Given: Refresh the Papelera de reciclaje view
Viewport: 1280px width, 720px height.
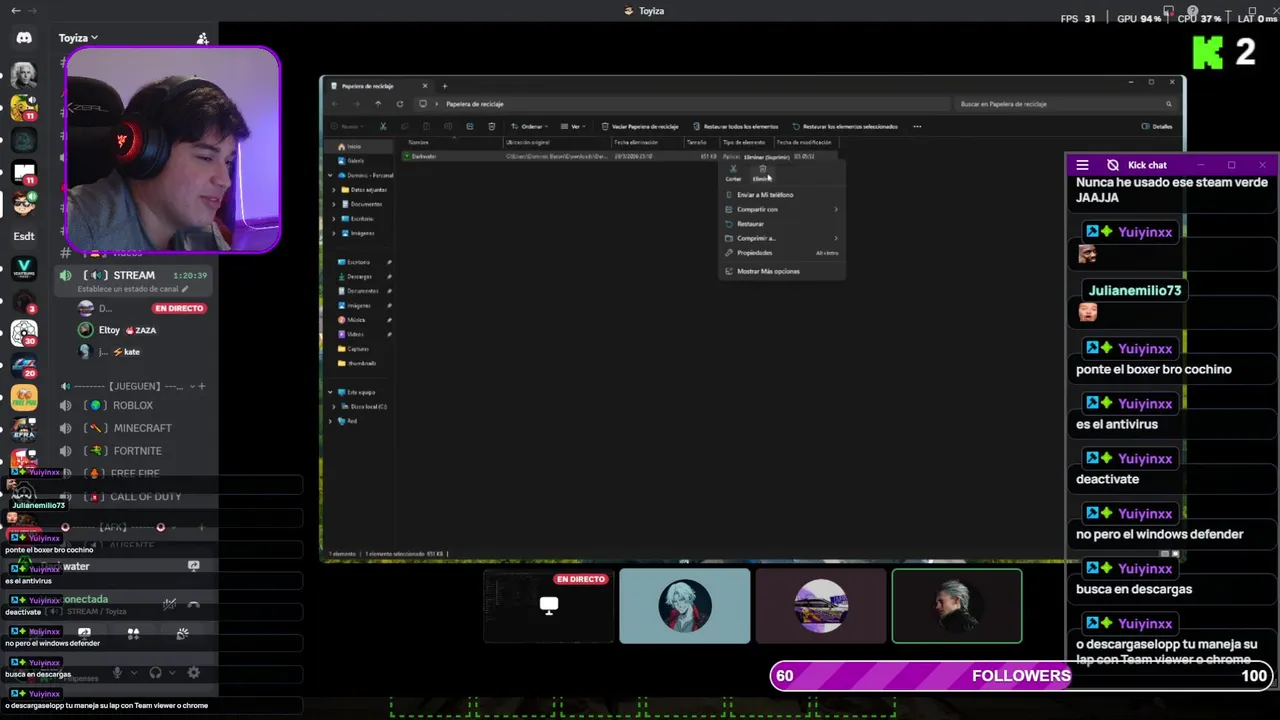Looking at the screenshot, I should pyautogui.click(x=399, y=104).
